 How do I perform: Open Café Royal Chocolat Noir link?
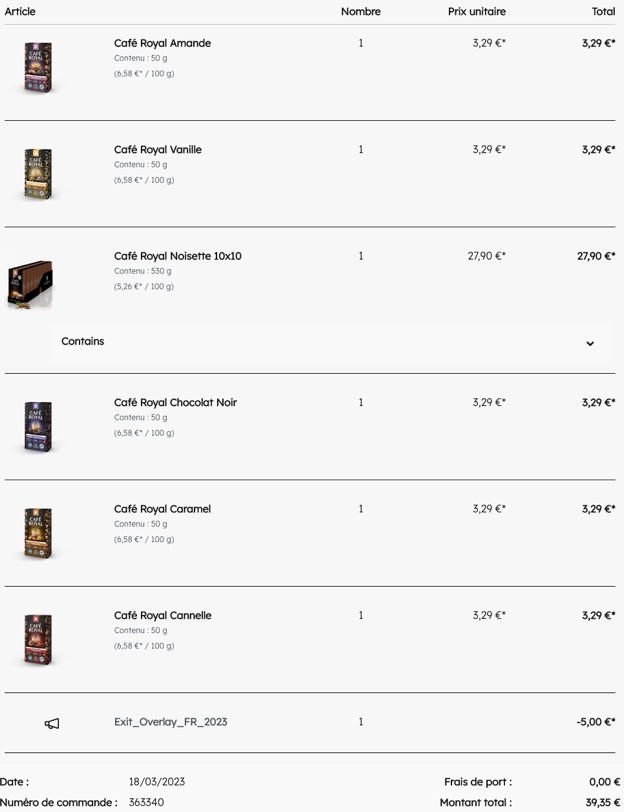[x=176, y=402]
